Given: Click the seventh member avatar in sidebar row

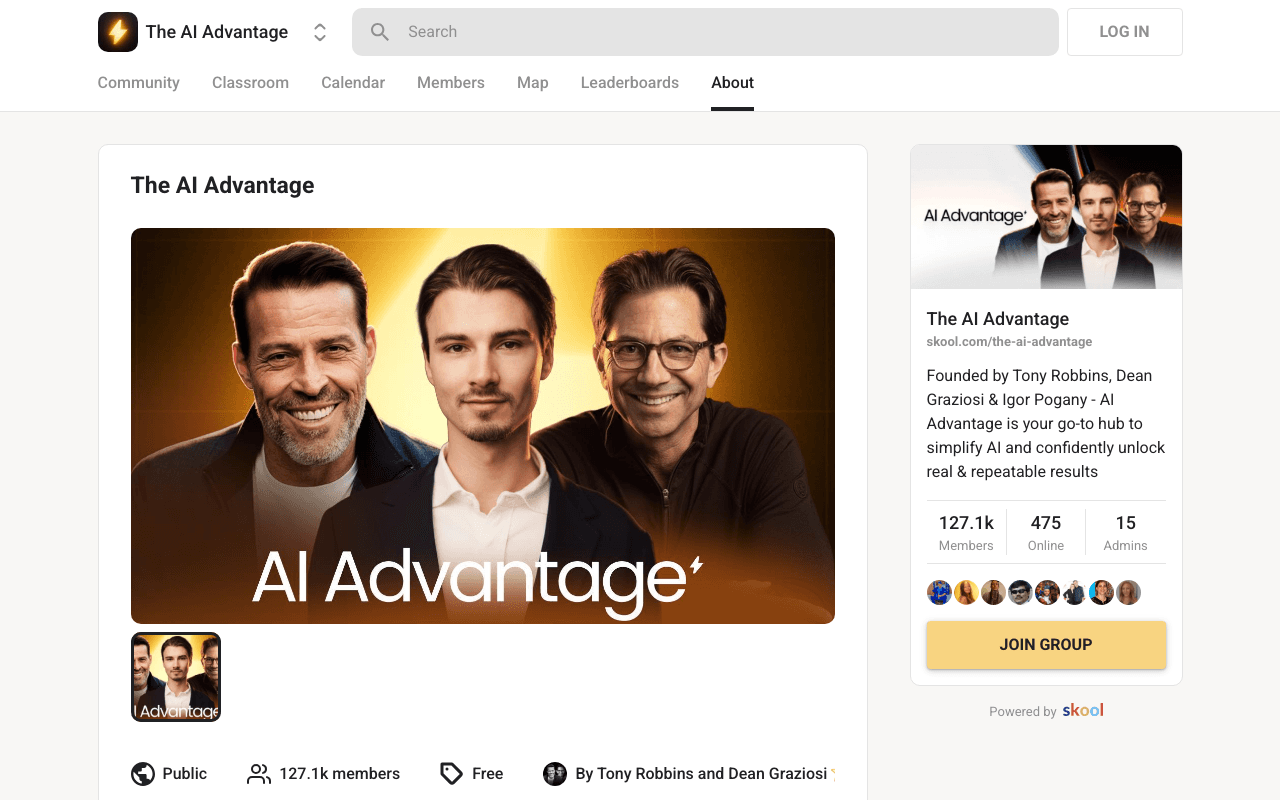Looking at the screenshot, I should pyautogui.click(x=1101, y=593).
